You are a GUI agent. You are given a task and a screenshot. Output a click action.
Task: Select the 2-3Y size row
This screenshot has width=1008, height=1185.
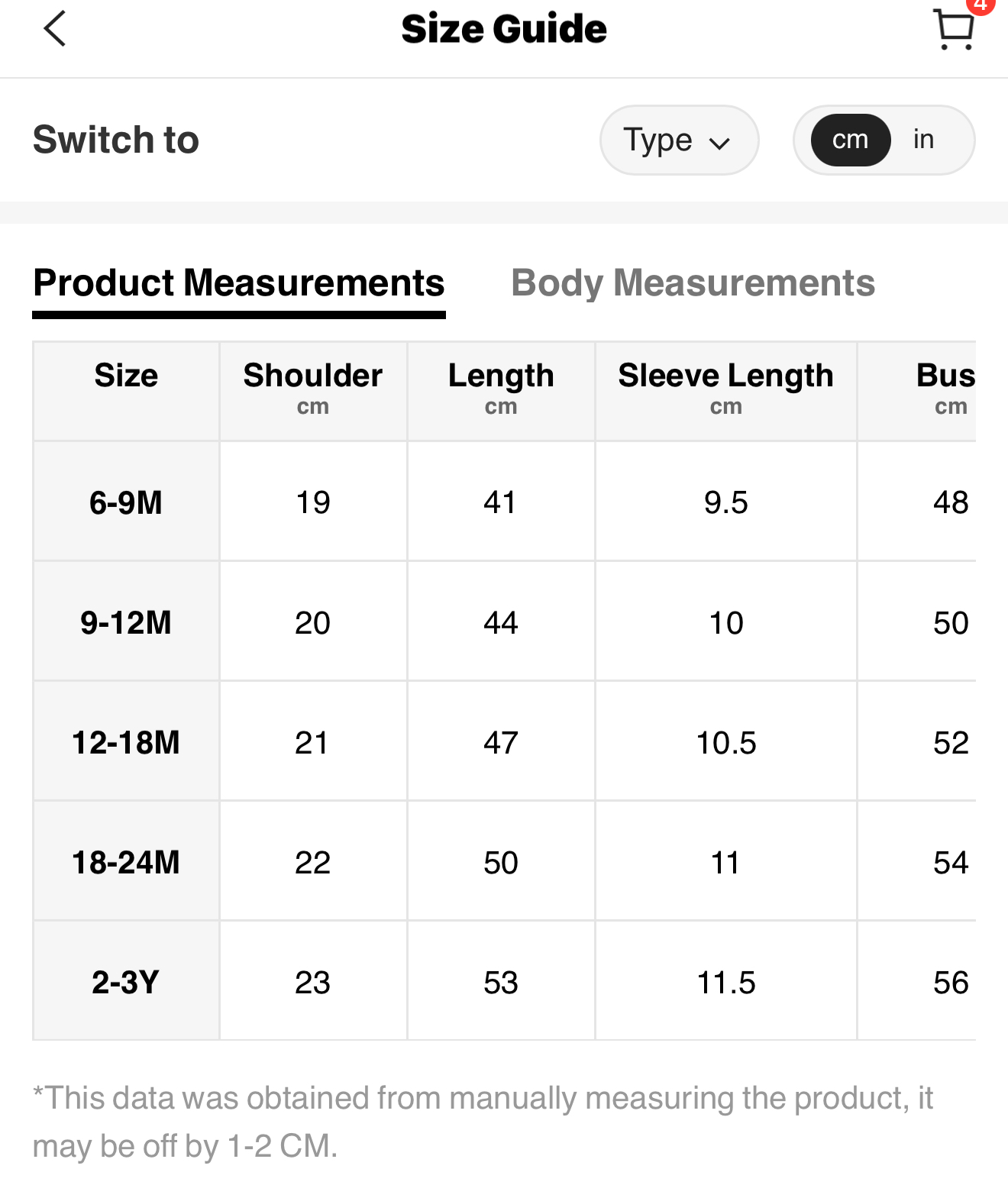tap(126, 982)
